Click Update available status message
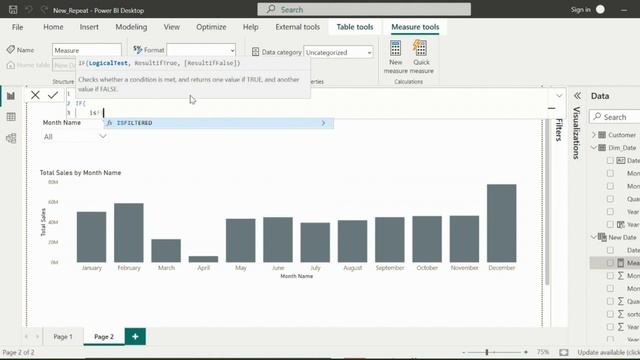 (608, 352)
